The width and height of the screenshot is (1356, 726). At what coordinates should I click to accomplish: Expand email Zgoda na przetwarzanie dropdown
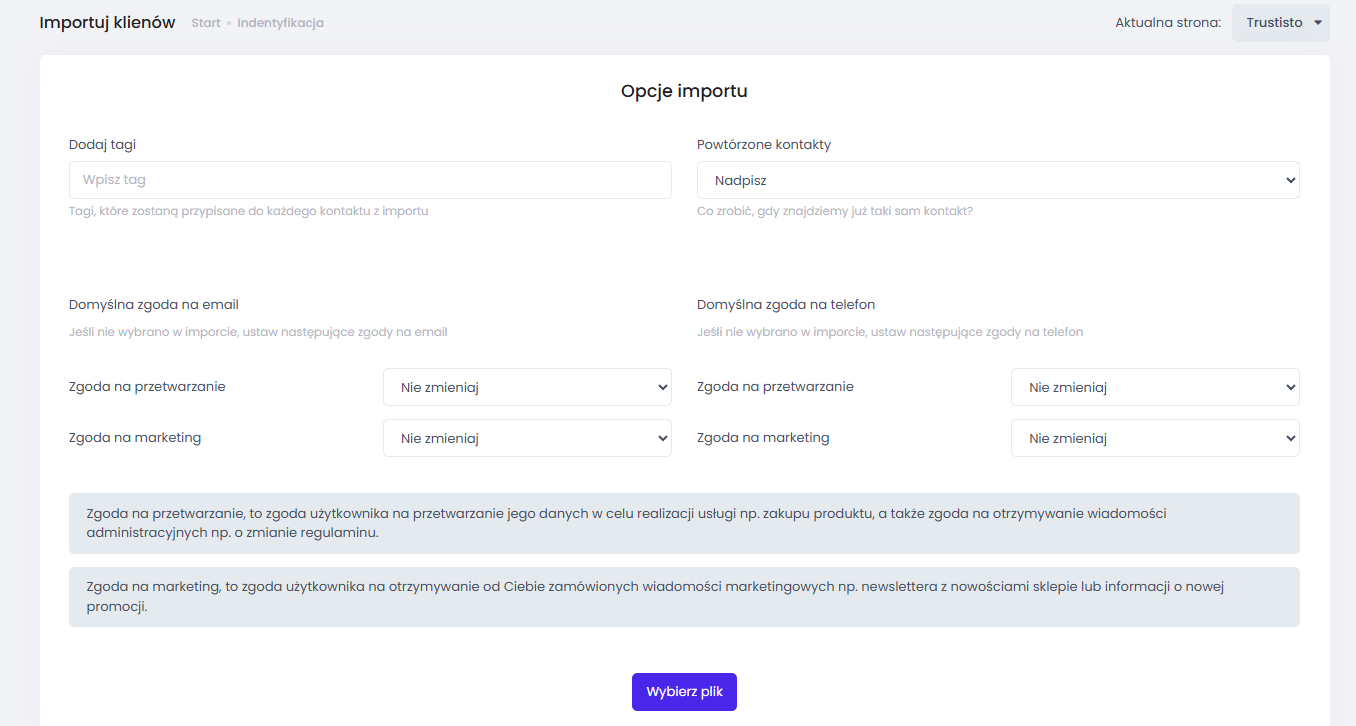(527, 387)
